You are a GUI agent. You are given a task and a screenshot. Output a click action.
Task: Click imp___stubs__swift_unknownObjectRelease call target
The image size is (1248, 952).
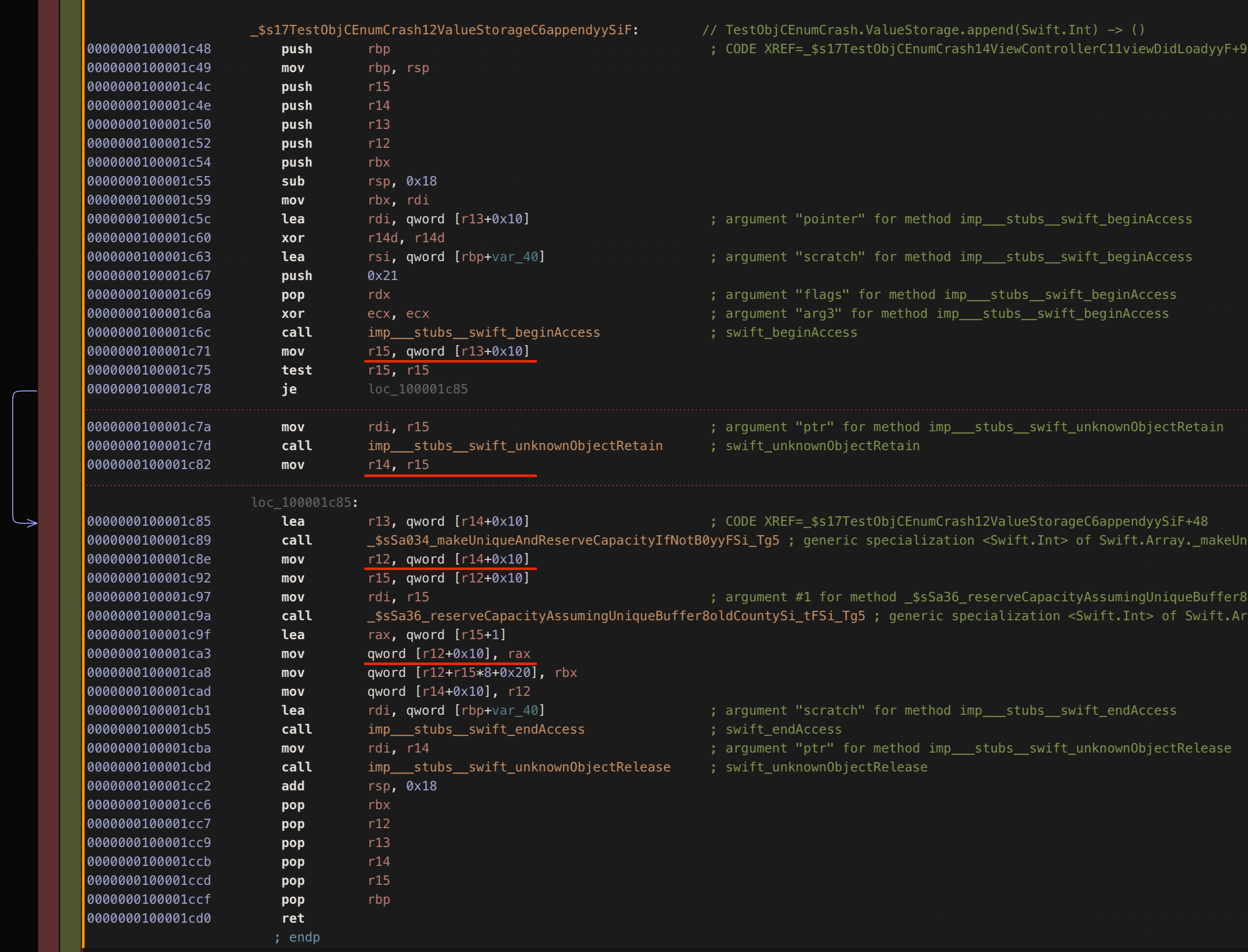tap(519, 766)
